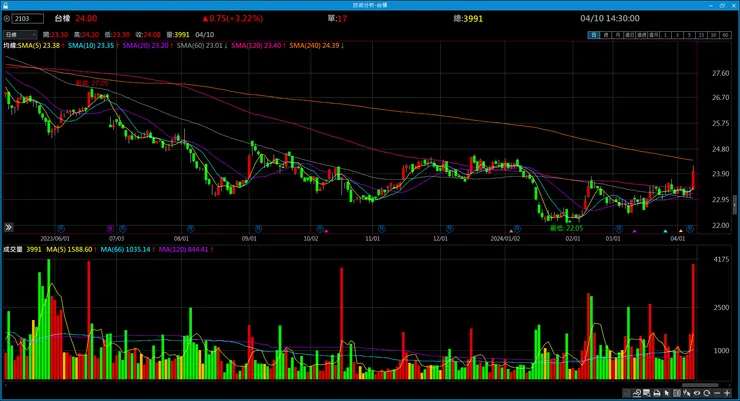
Task: Click the stock code input field 2103
Action: click(28, 18)
